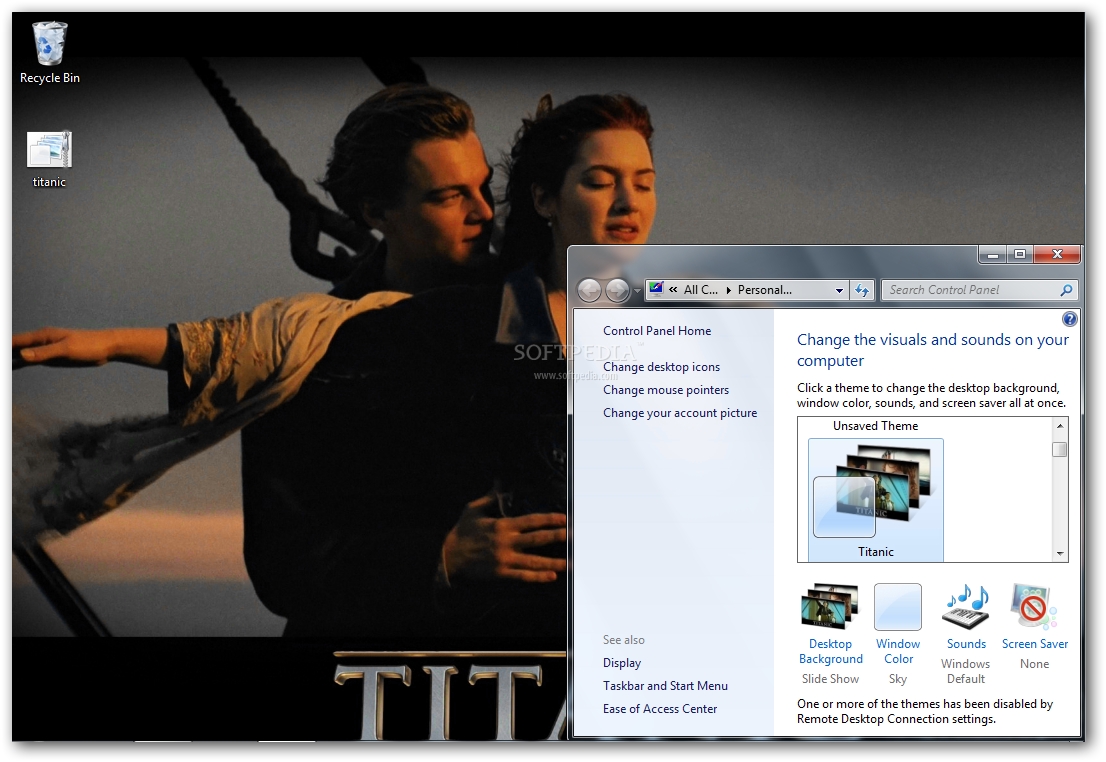Expand the address bar history dropdown

coord(839,290)
